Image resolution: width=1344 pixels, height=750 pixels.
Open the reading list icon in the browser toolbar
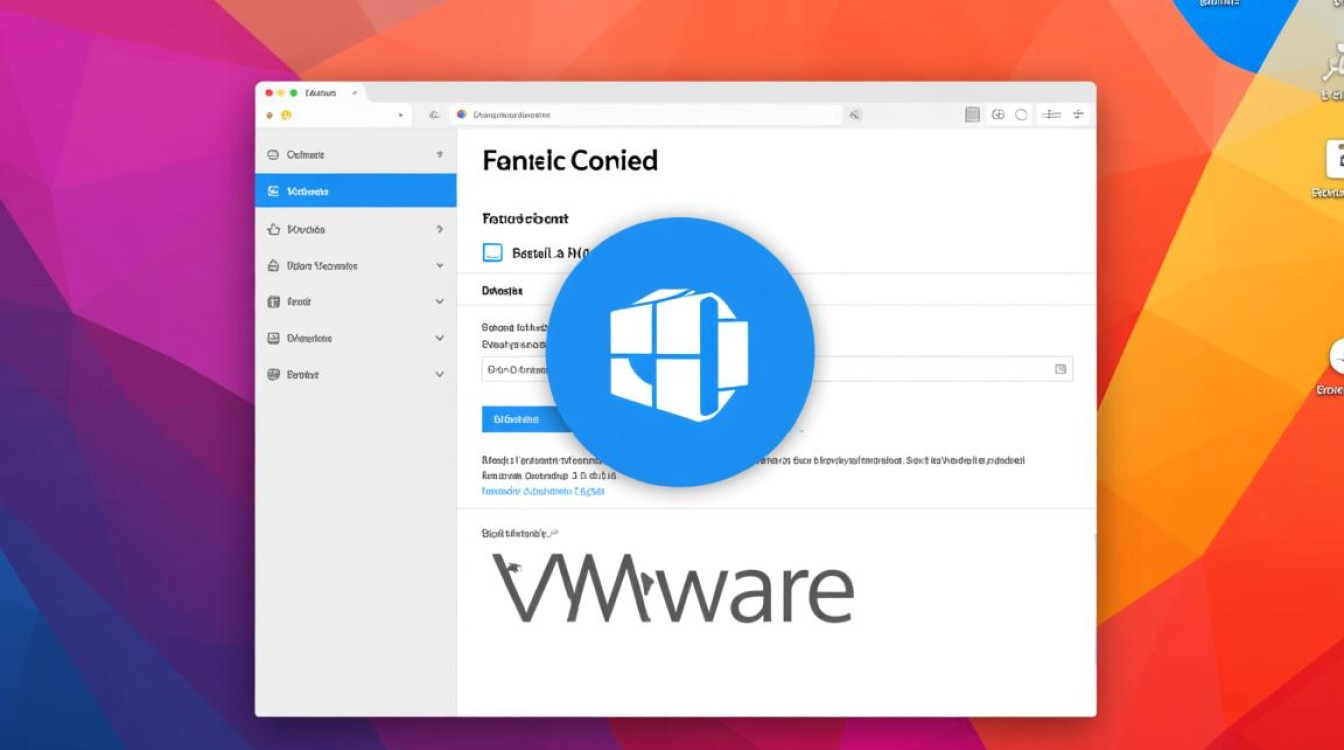[970, 114]
